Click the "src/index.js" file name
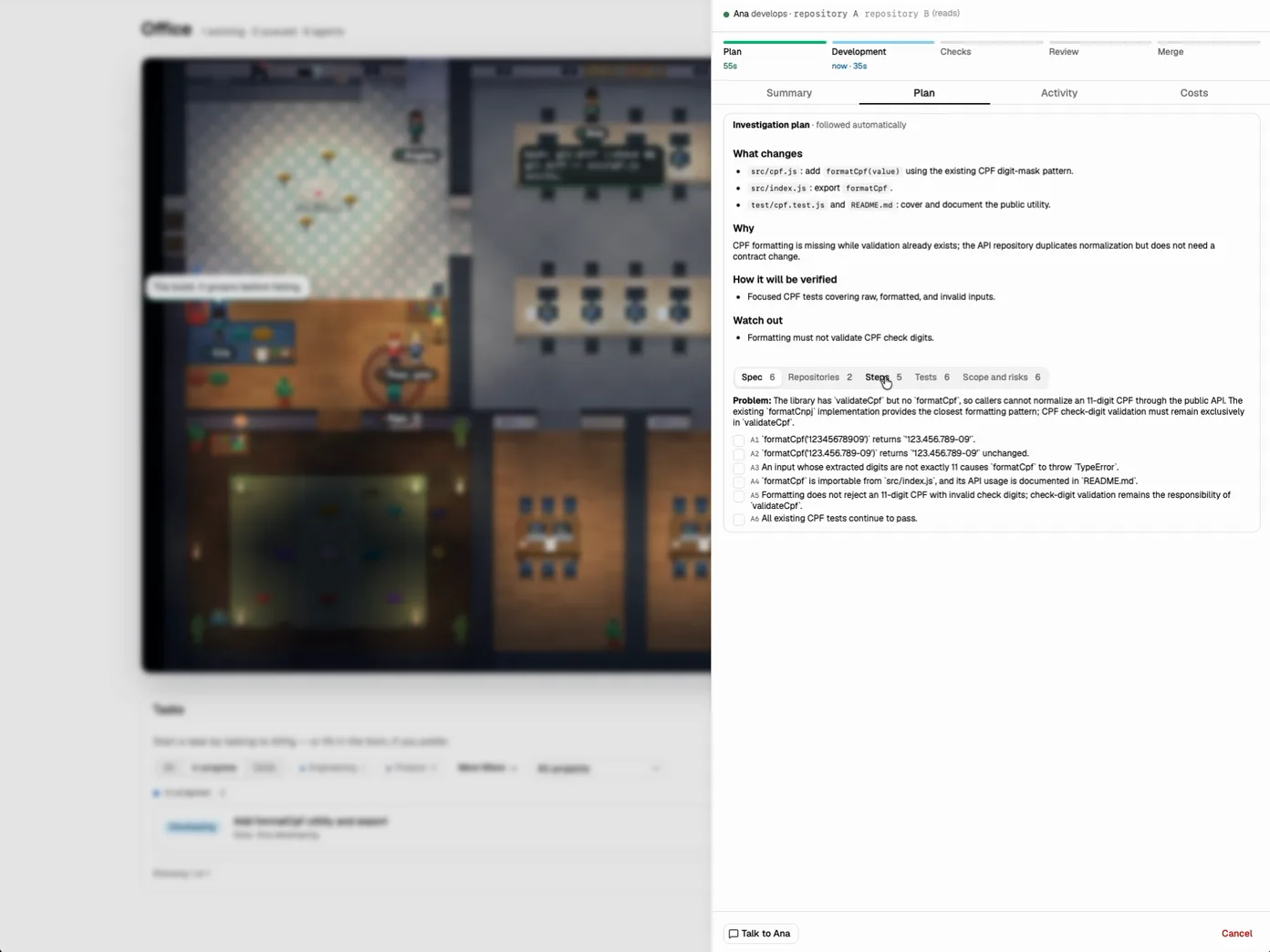 778,189
